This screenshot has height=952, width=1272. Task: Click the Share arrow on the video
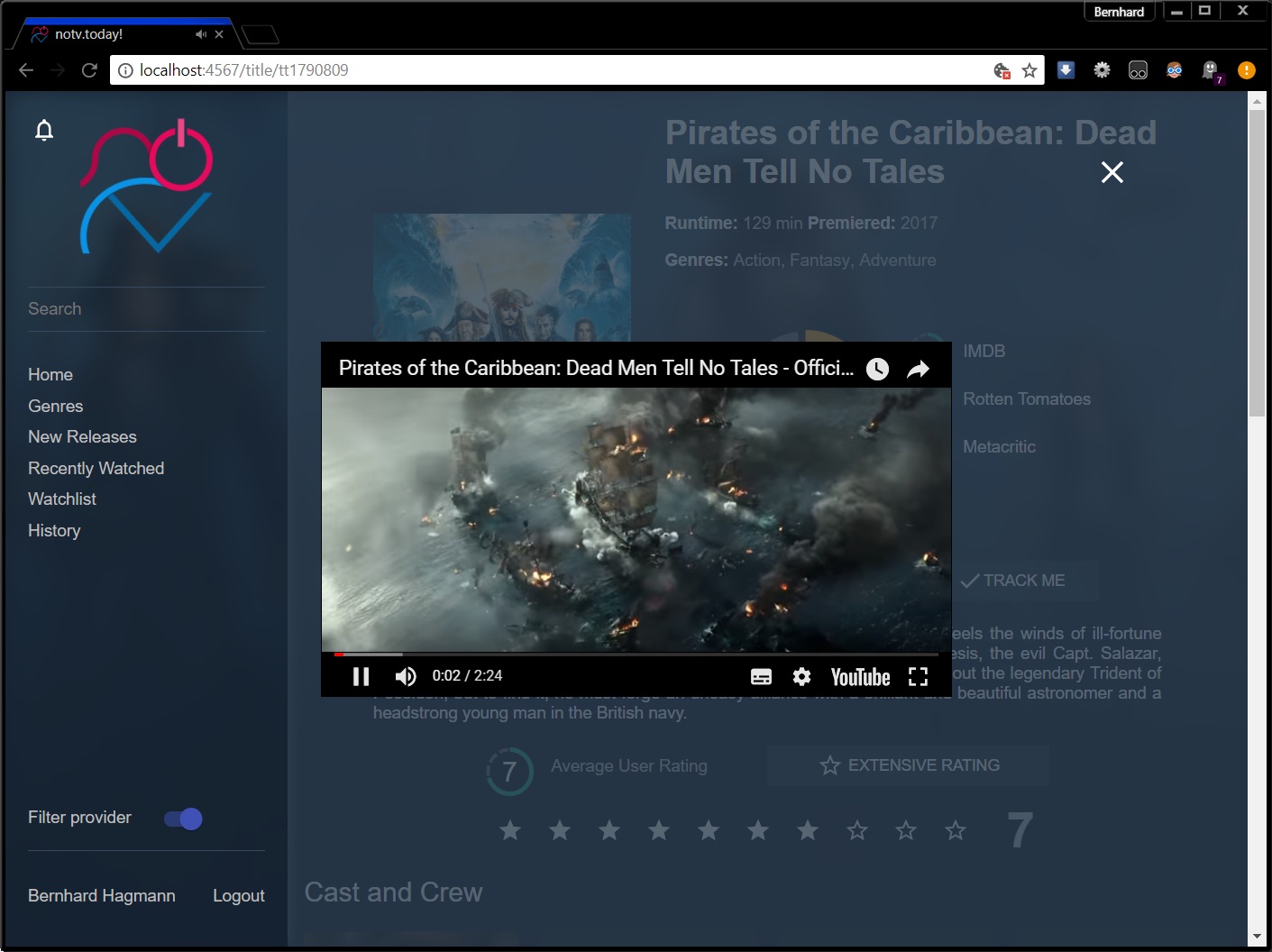point(918,369)
